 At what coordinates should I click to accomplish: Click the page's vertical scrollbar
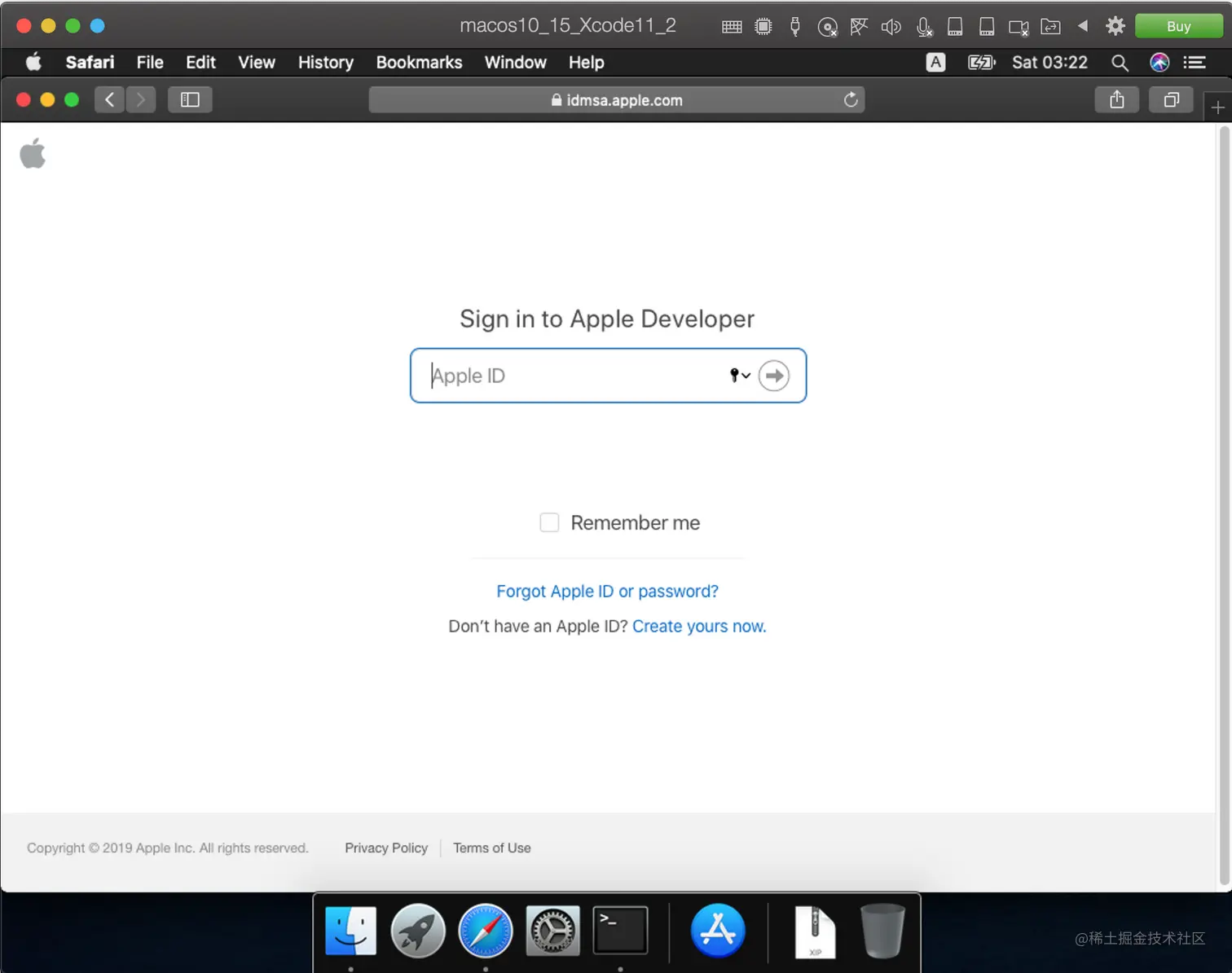(x=1224, y=505)
